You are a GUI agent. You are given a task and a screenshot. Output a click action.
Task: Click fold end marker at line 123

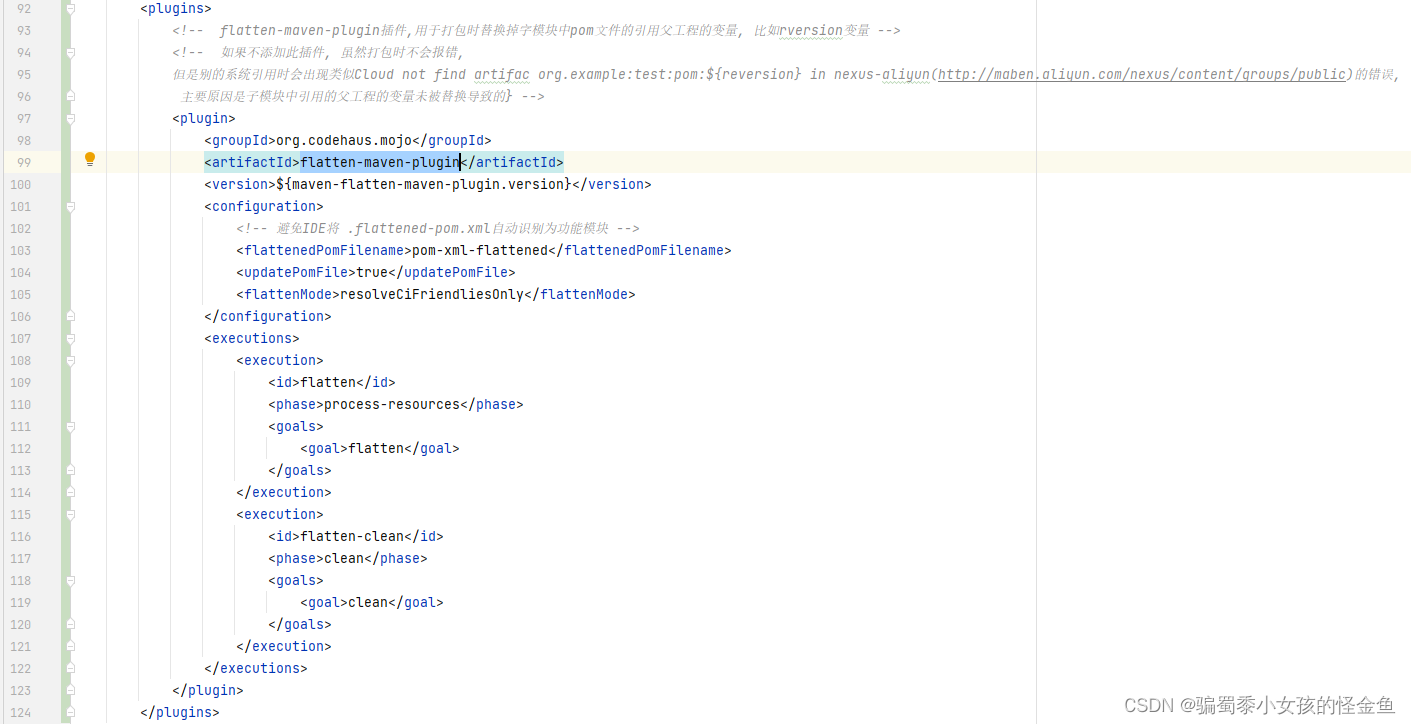pyautogui.click(x=70, y=690)
